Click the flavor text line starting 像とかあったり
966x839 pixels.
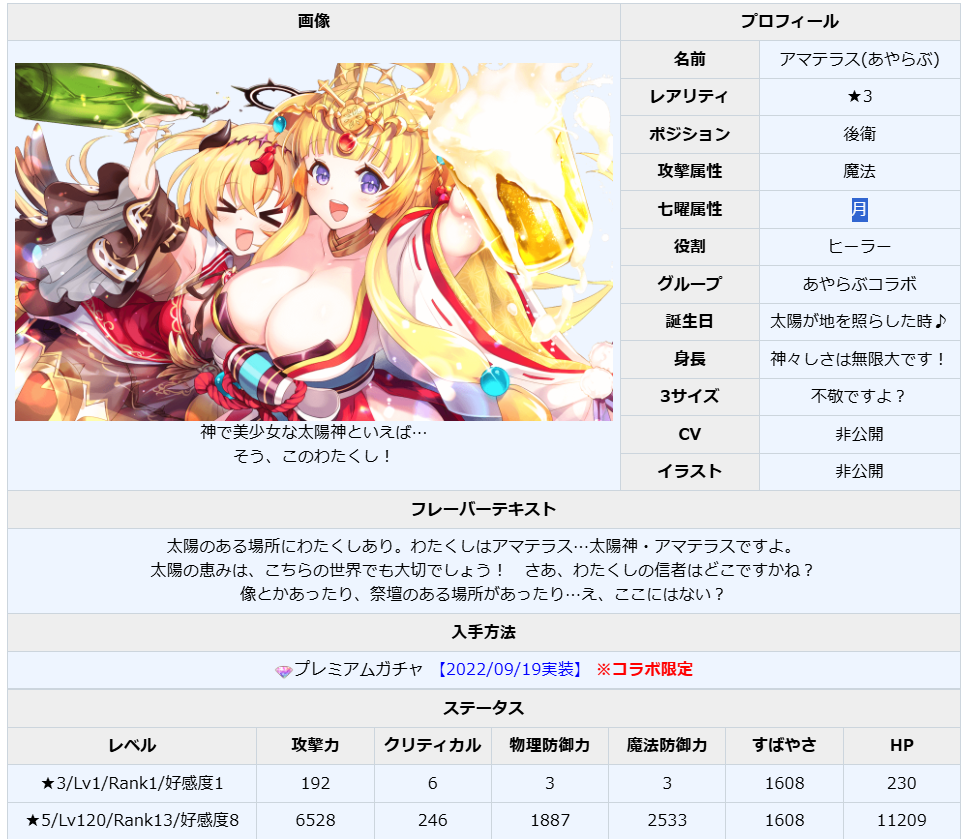coord(484,594)
